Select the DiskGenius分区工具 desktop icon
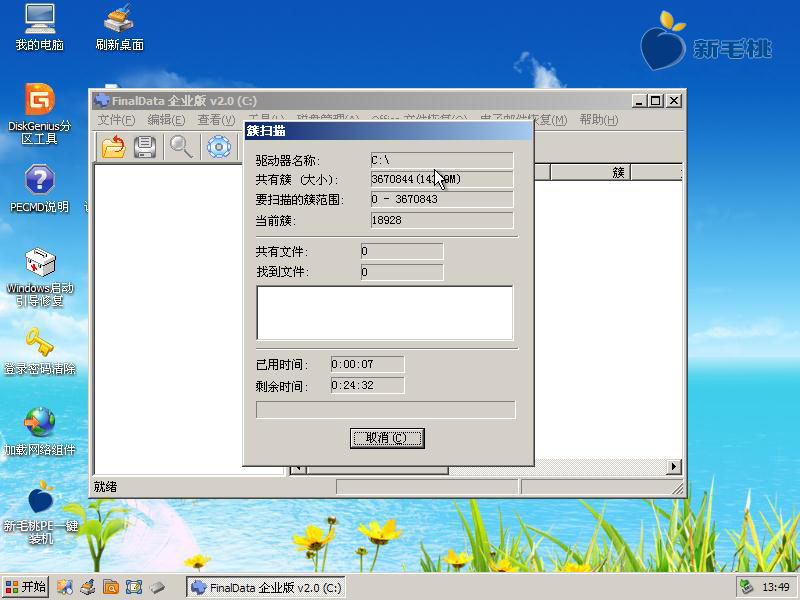Image resolution: width=800 pixels, height=600 pixels. tap(40, 114)
